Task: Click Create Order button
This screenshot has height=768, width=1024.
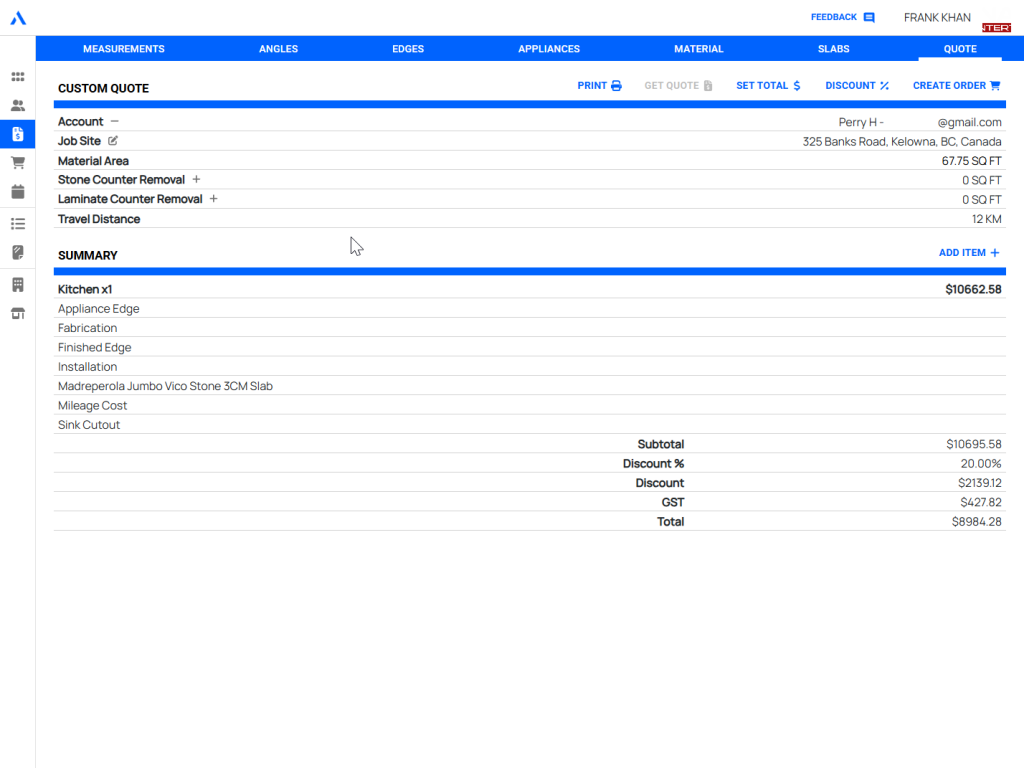Action: (x=957, y=86)
